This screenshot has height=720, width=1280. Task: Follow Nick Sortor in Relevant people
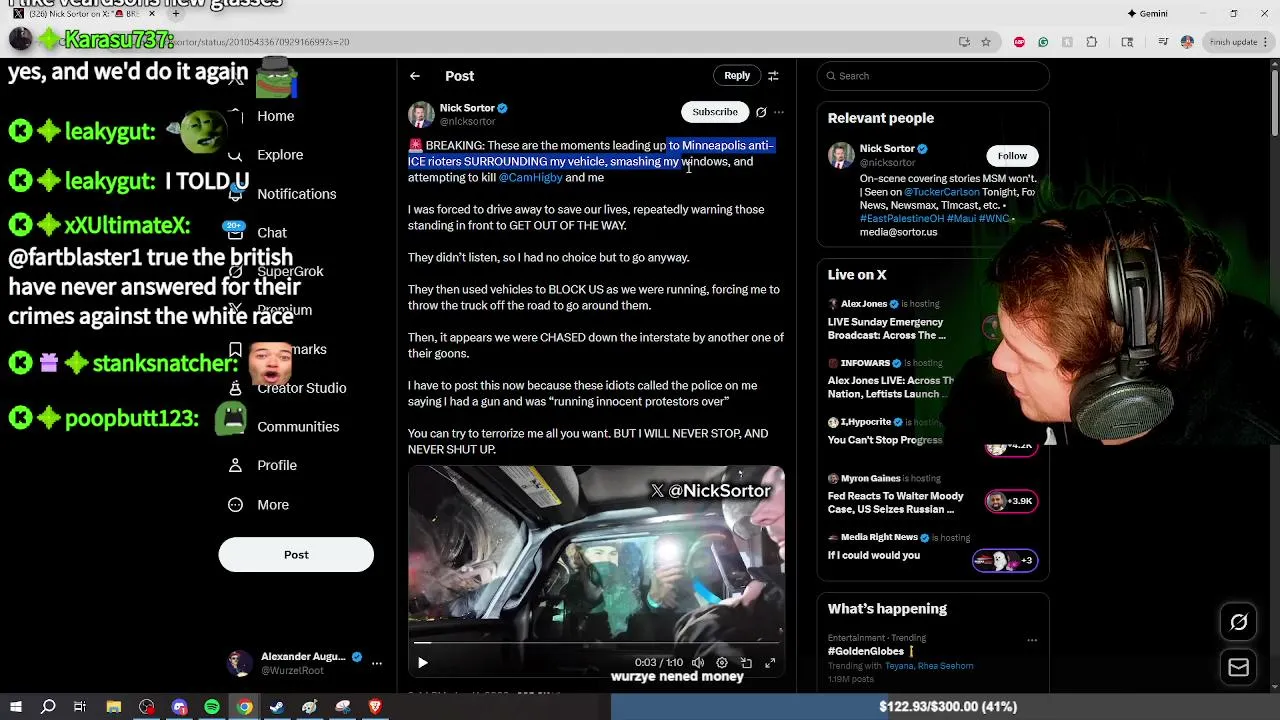coord(1012,156)
